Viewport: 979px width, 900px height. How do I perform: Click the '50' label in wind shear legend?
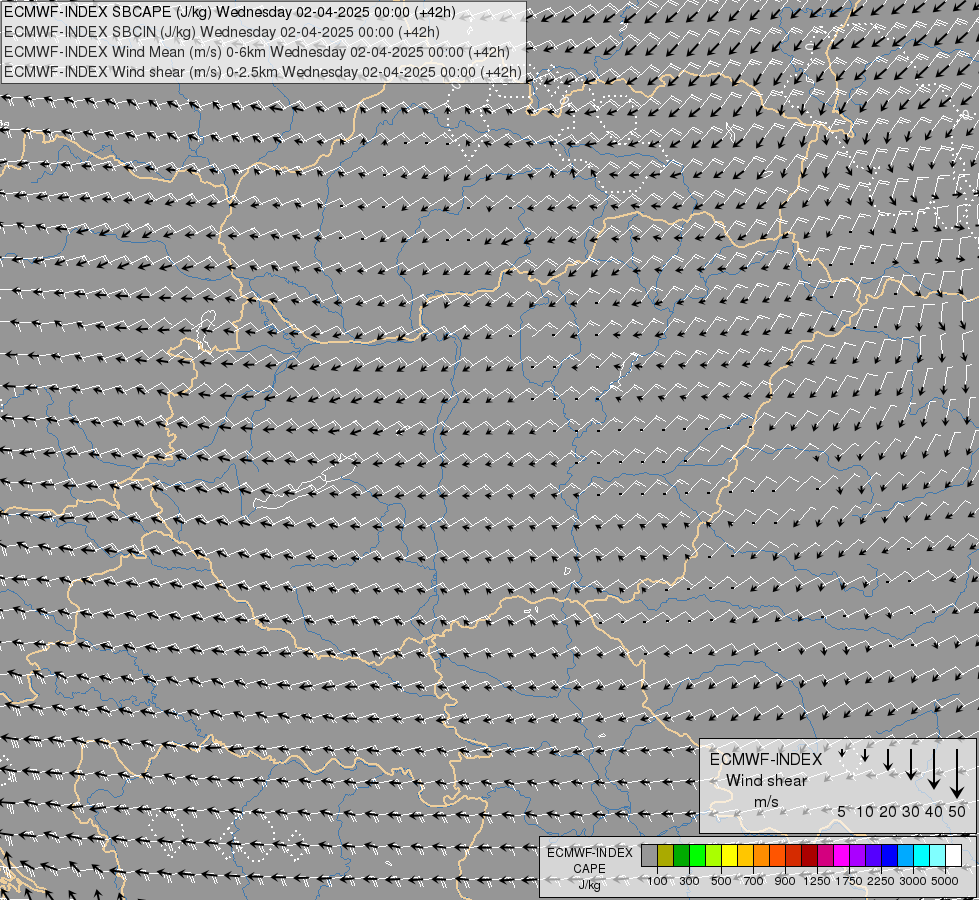pos(957,811)
